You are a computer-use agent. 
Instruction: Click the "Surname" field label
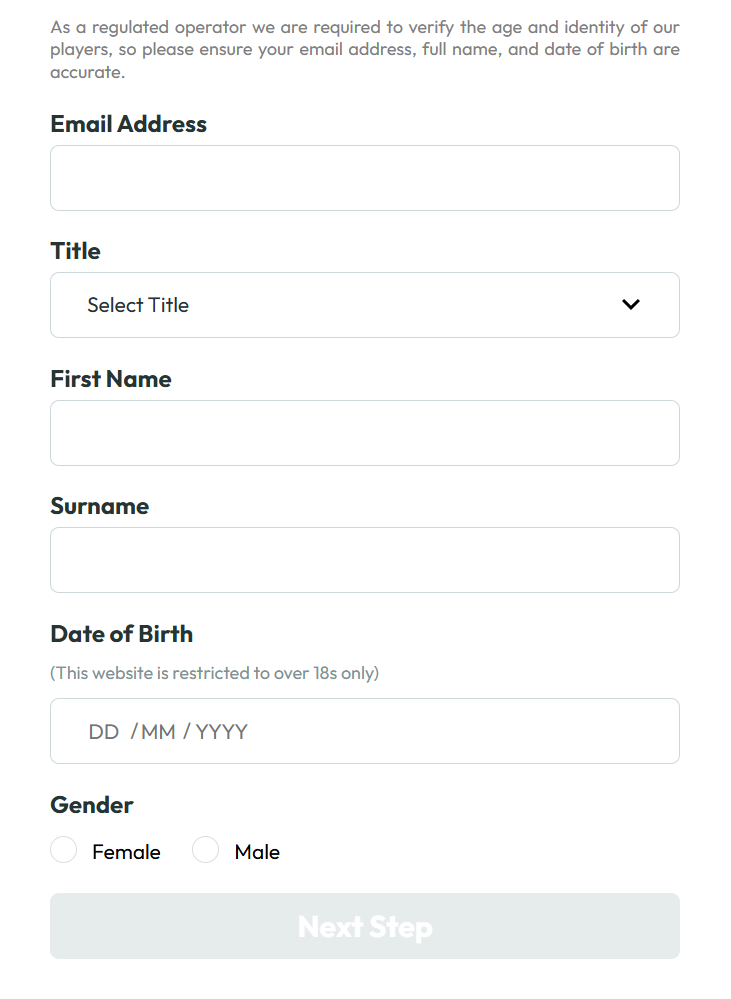coord(100,506)
